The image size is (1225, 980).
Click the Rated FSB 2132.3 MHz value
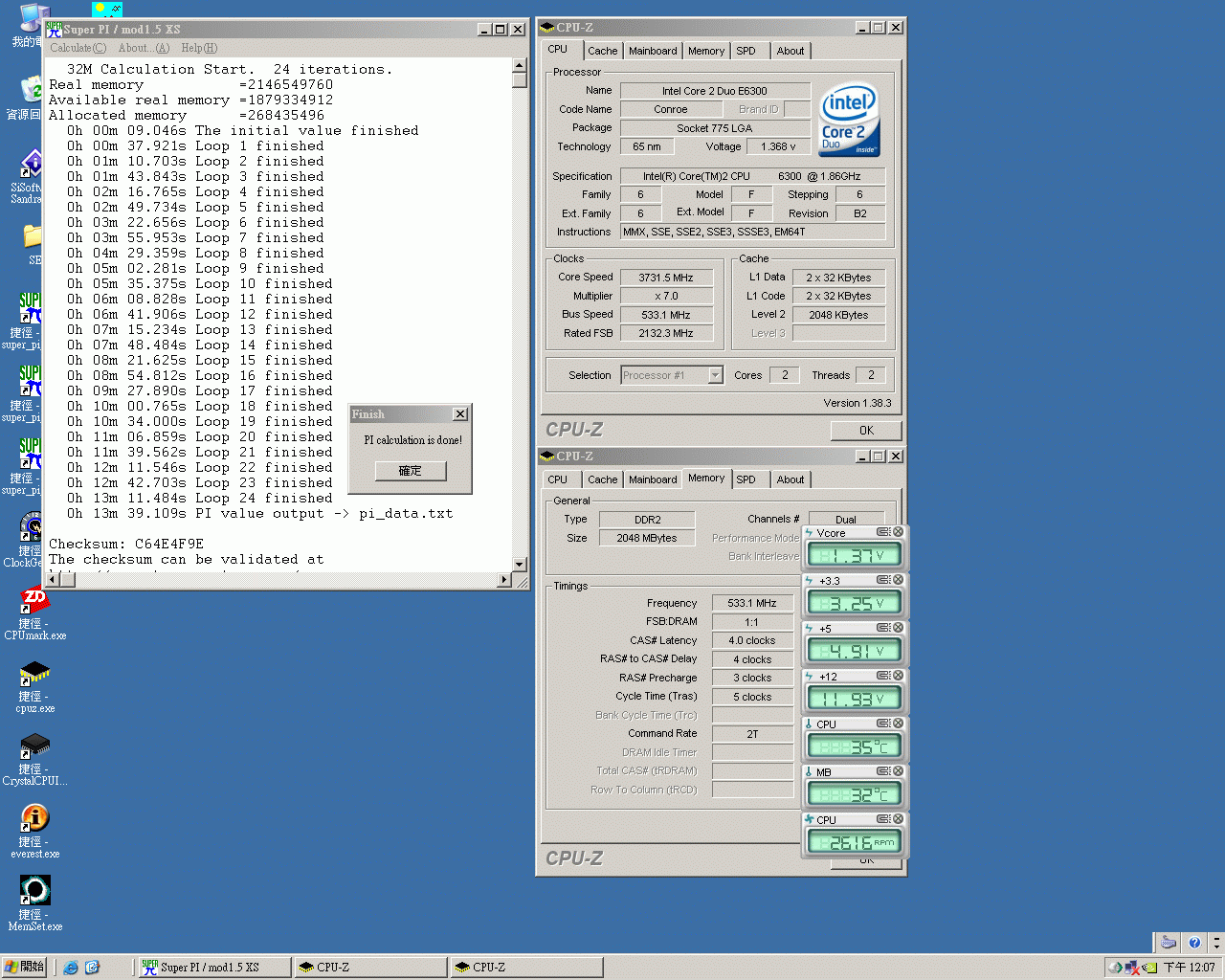[x=666, y=333]
